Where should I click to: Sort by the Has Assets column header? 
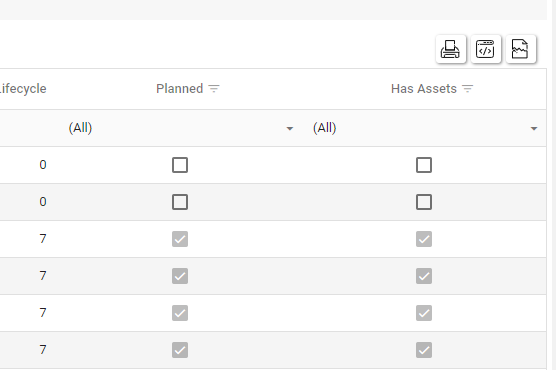point(424,89)
